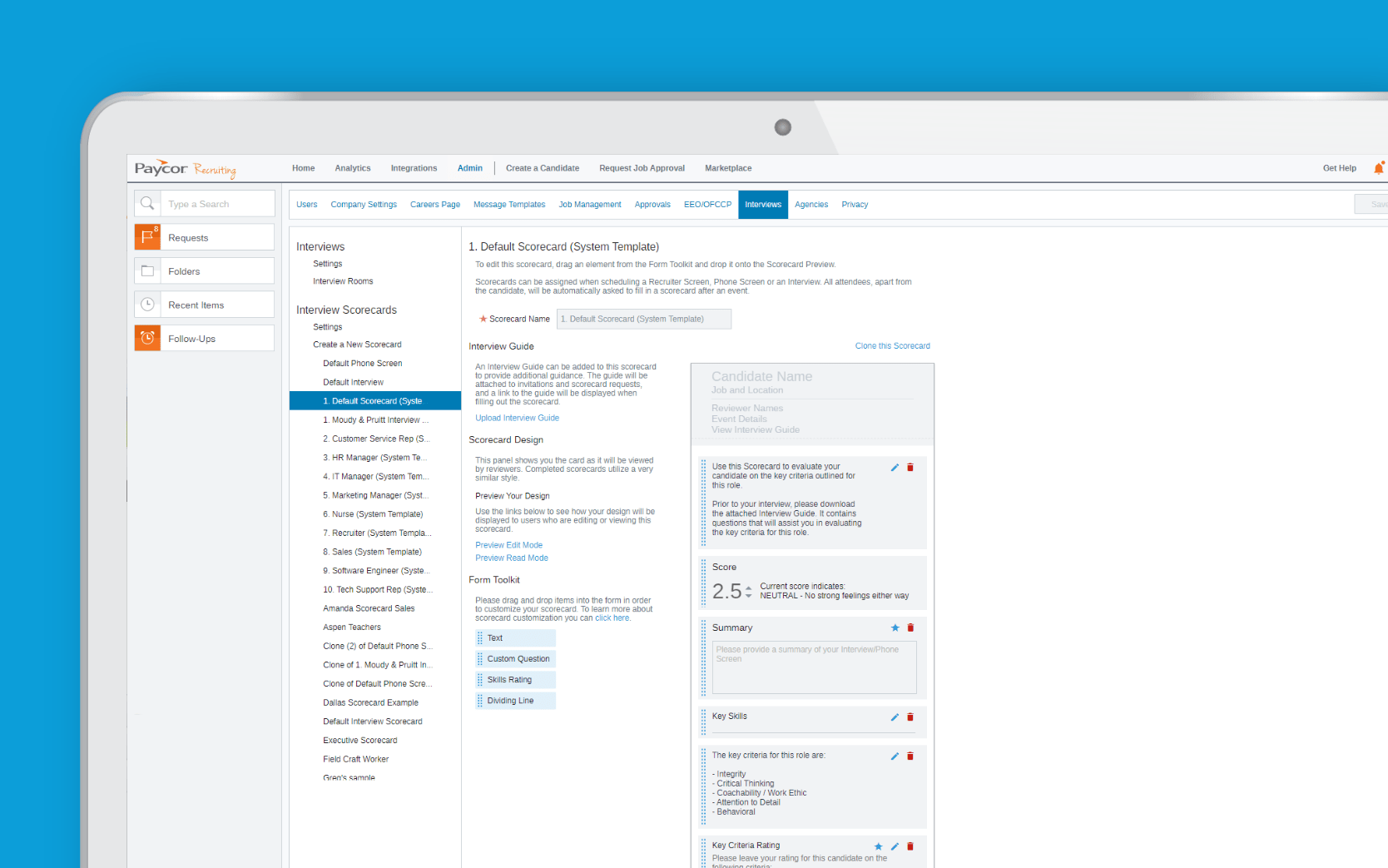The image size is (1388, 868).
Task: Delete the key criteria text block
Action: pyautogui.click(x=910, y=756)
